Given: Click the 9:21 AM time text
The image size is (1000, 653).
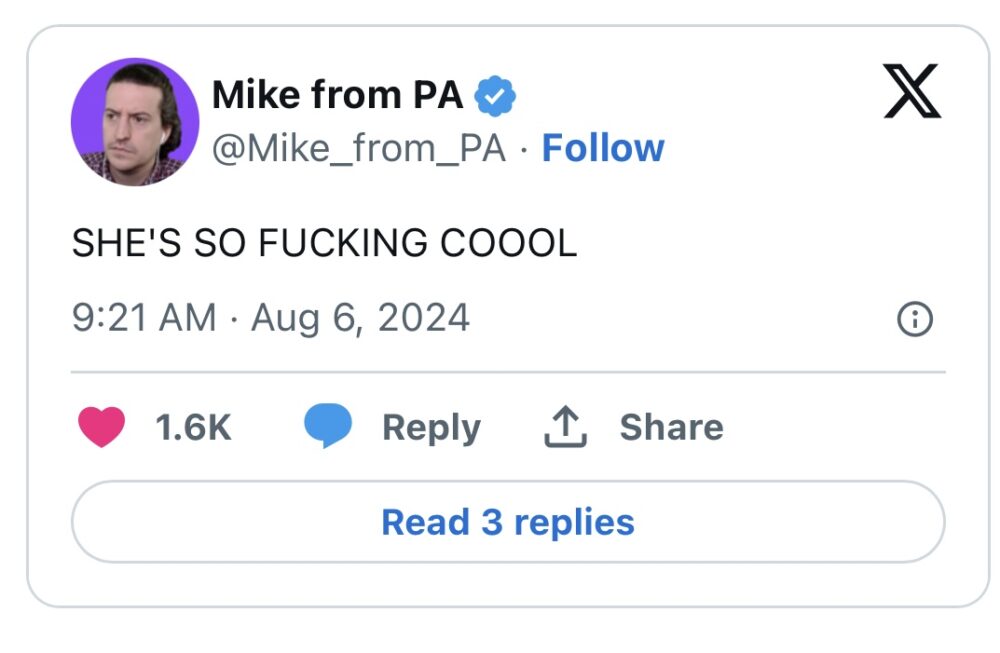Looking at the screenshot, I should point(144,318).
